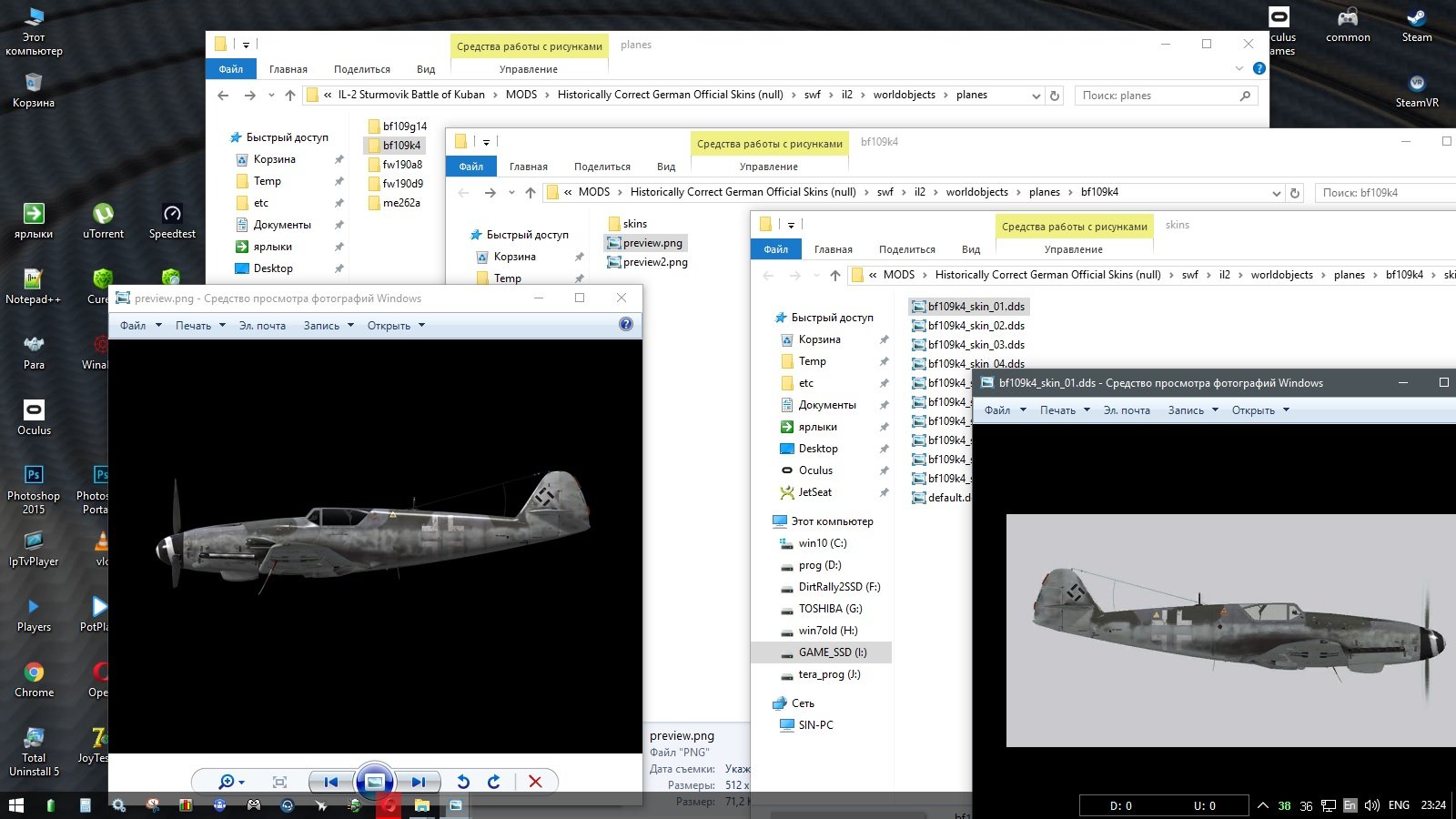1456x819 pixels.
Task: Click worldobjects in planes address bar
Action: 905,95
